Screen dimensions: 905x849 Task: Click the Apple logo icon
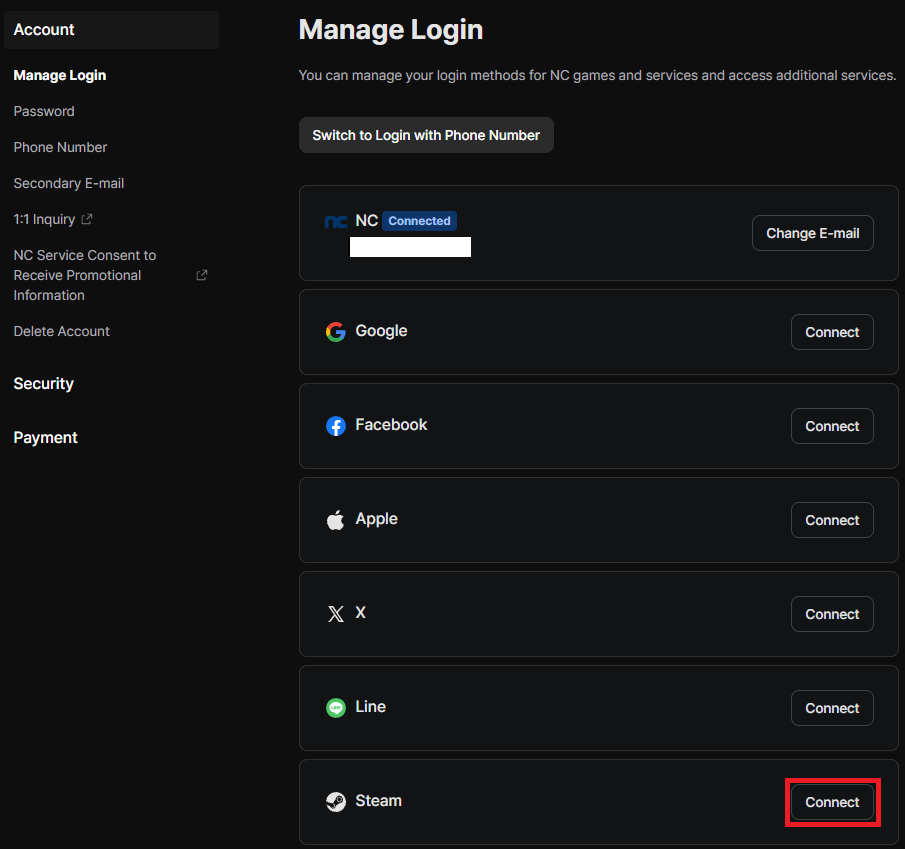(335, 520)
